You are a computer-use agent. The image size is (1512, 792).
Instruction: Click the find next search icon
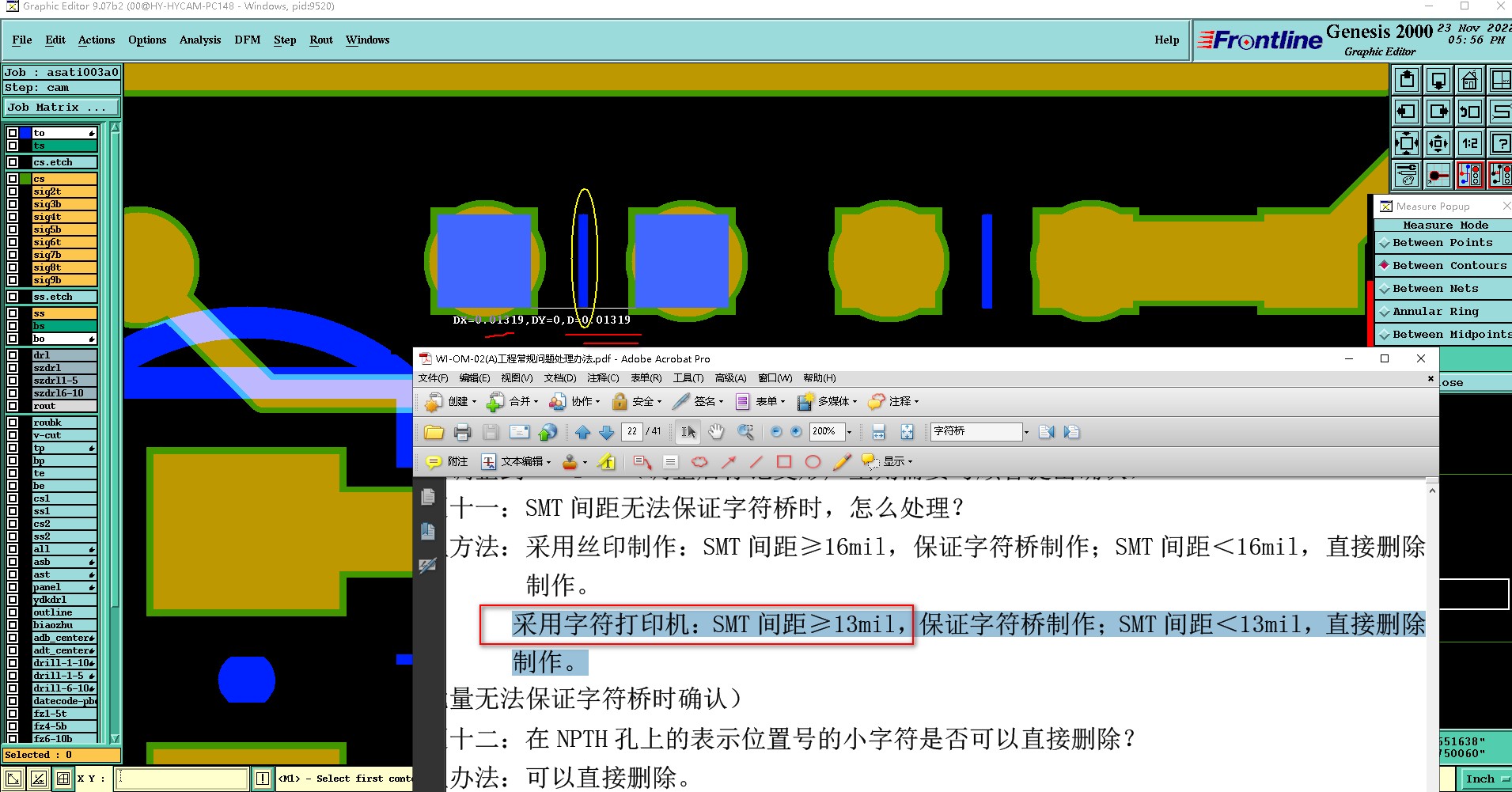coord(1071,432)
